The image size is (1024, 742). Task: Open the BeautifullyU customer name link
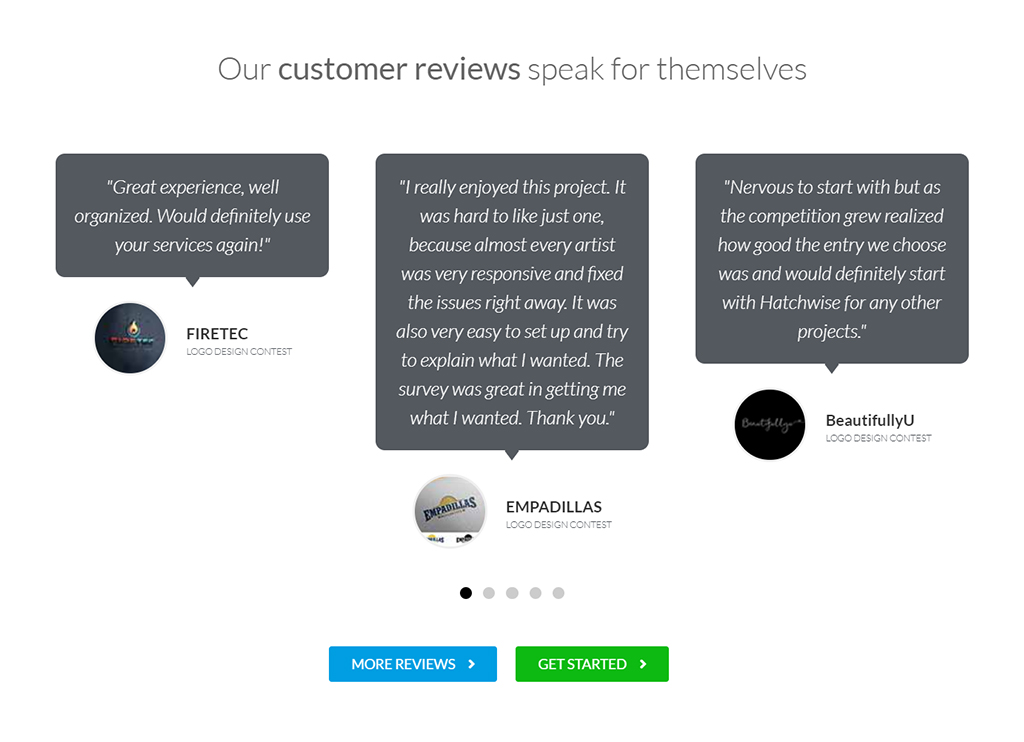(x=870, y=420)
